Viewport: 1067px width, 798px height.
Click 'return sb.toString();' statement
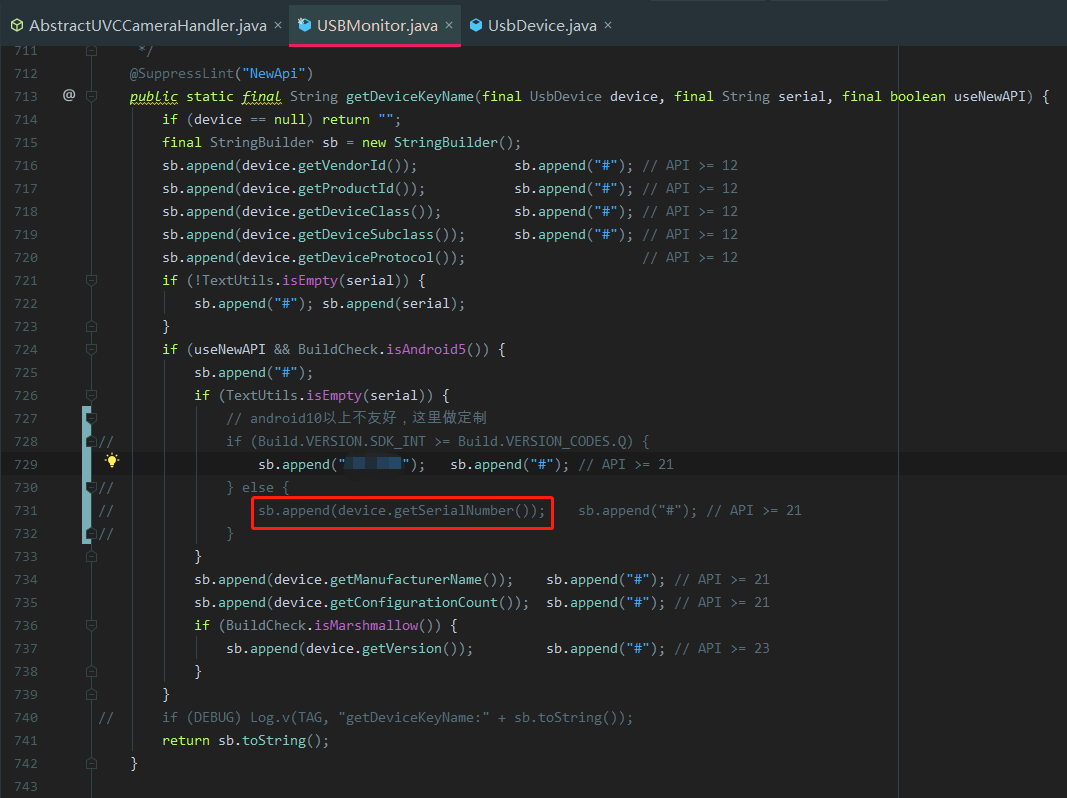click(246, 740)
